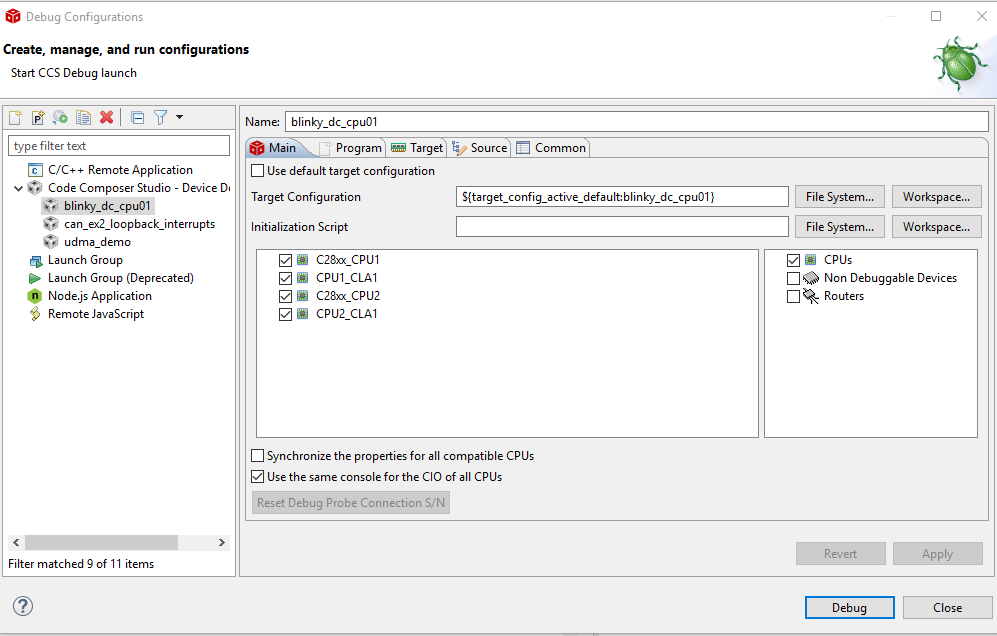Select can_ex2_loopback_interrupts configuration
Screen dimensions: 997x636
(139, 224)
